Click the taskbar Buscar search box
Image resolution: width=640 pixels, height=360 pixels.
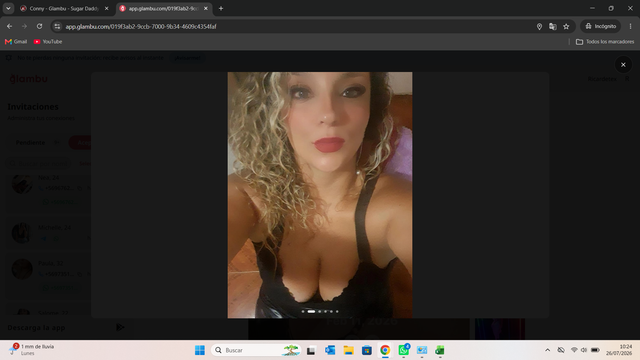tap(256, 350)
